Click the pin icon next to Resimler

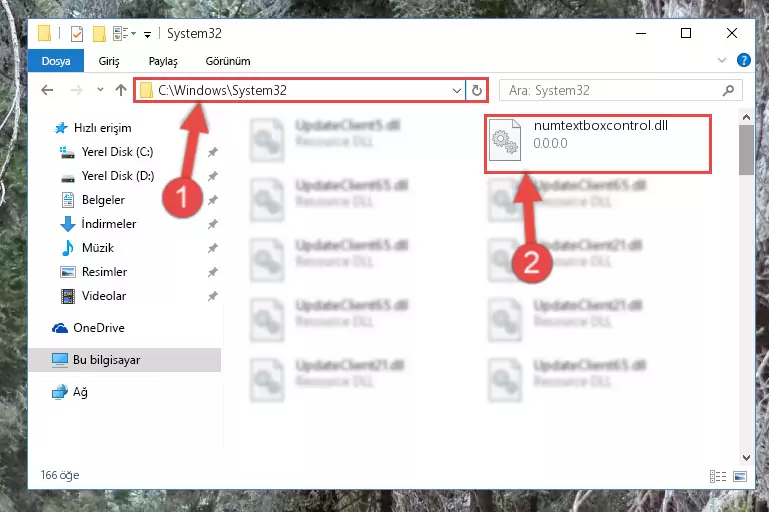(x=212, y=272)
